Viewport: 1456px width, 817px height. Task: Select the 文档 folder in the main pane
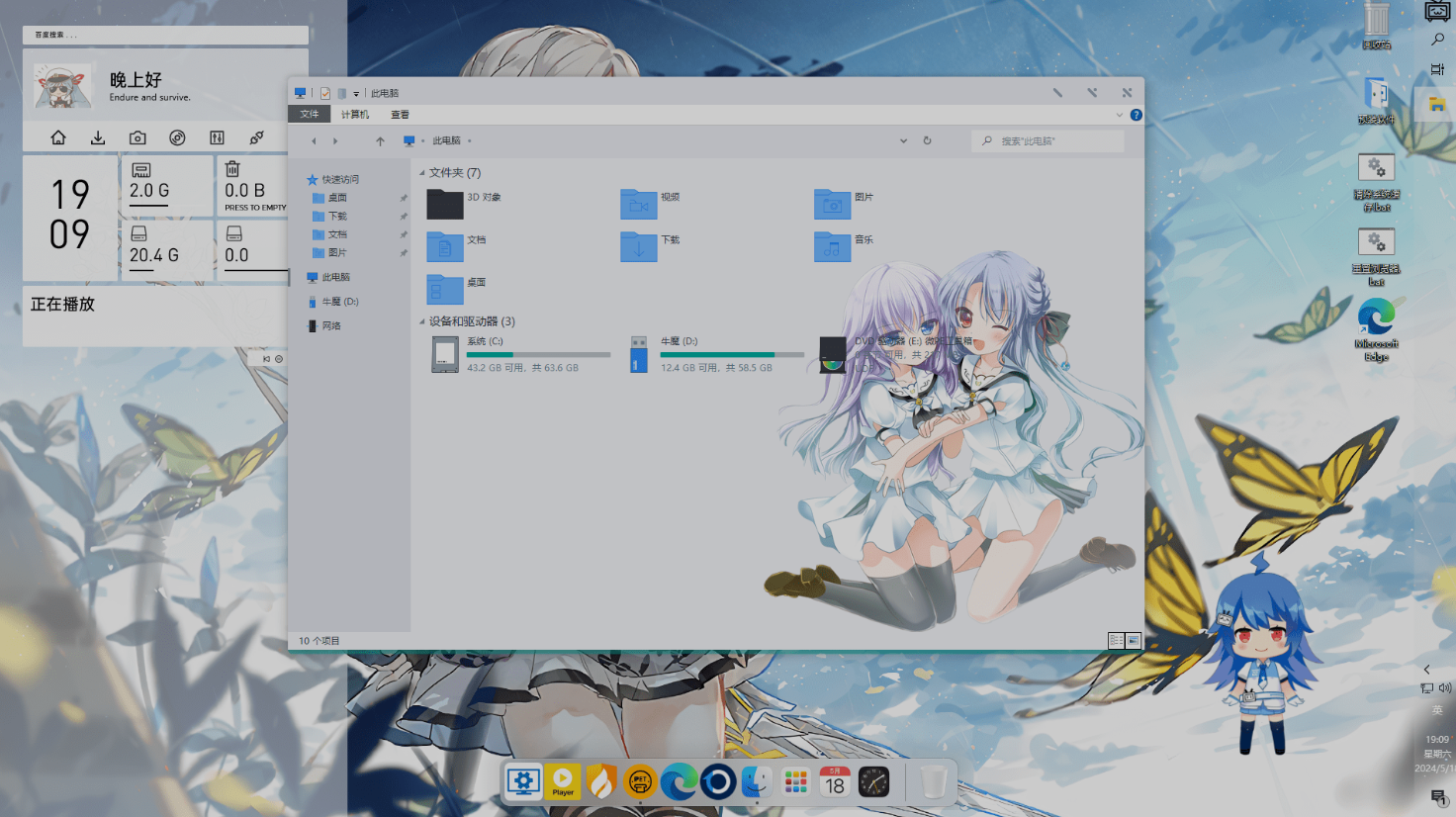click(457, 245)
